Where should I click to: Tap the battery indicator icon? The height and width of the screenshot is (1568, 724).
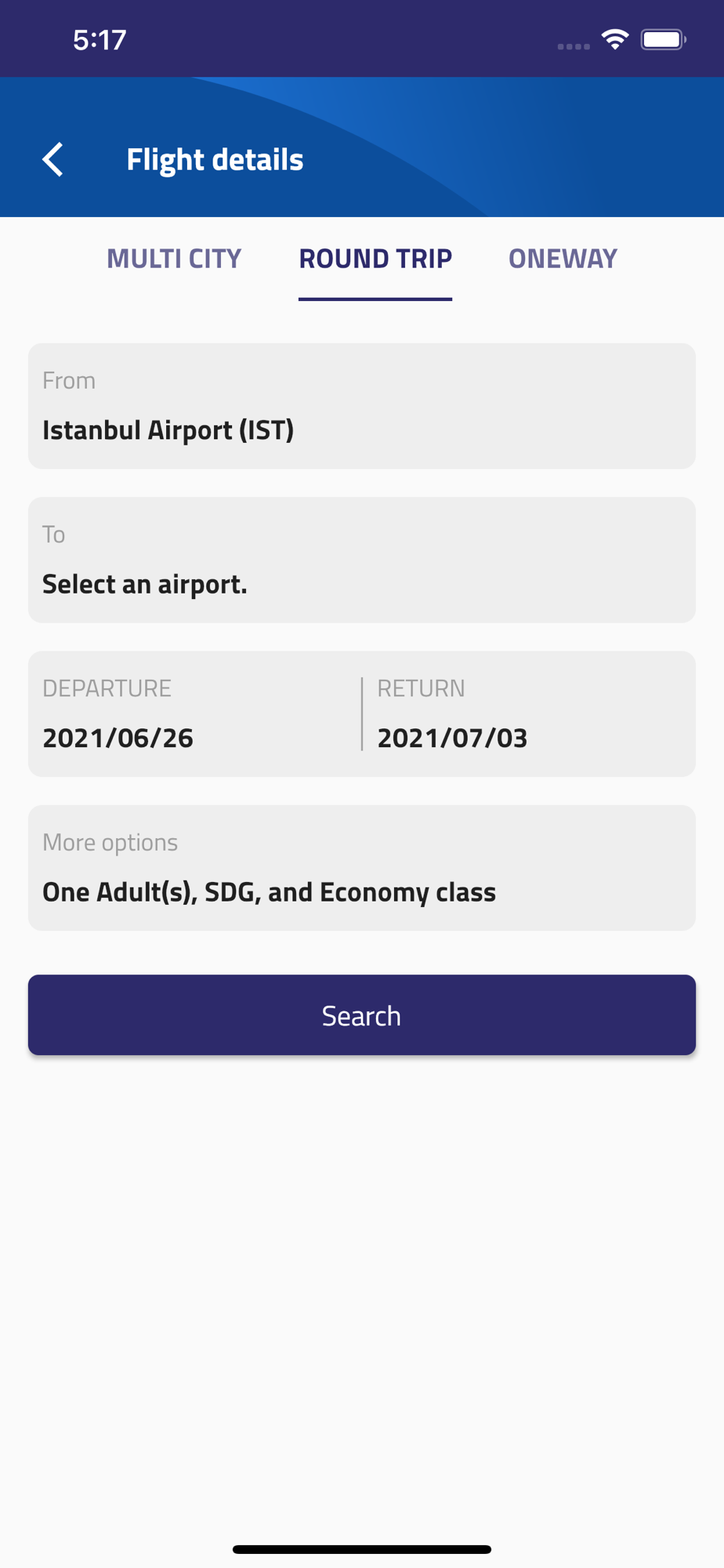point(663,39)
